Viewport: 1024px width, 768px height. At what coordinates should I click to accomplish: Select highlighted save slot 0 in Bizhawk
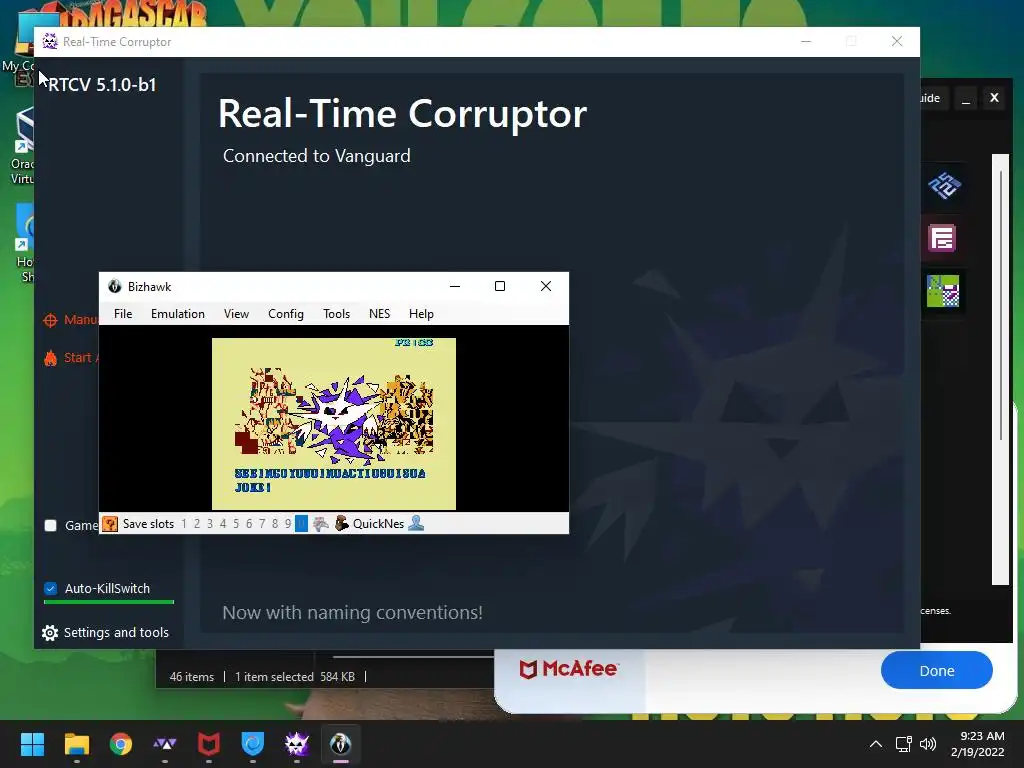[301, 524]
